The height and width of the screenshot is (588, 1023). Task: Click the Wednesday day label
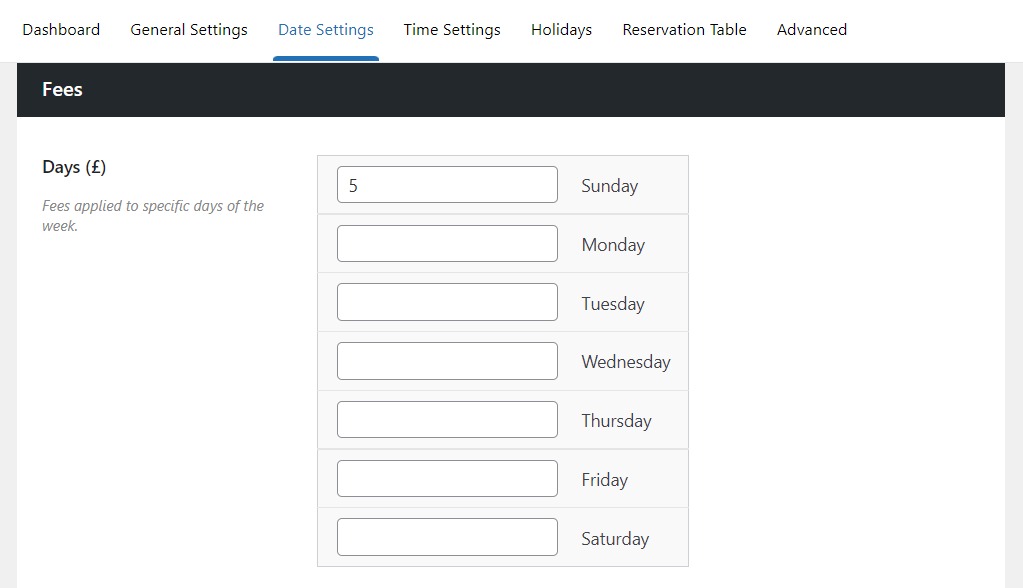click(625, 362)
